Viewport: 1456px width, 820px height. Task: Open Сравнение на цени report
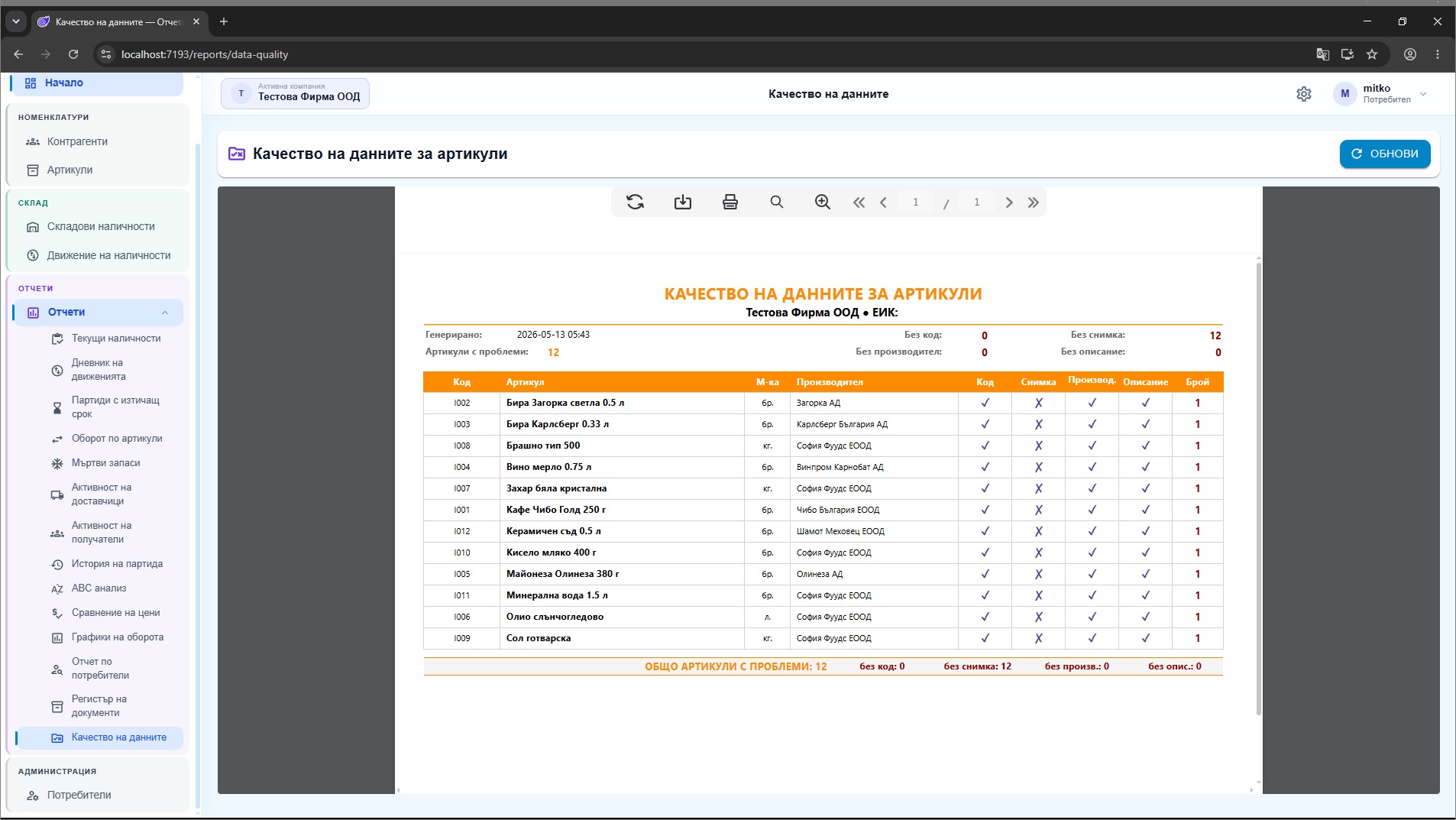point(107,613)
